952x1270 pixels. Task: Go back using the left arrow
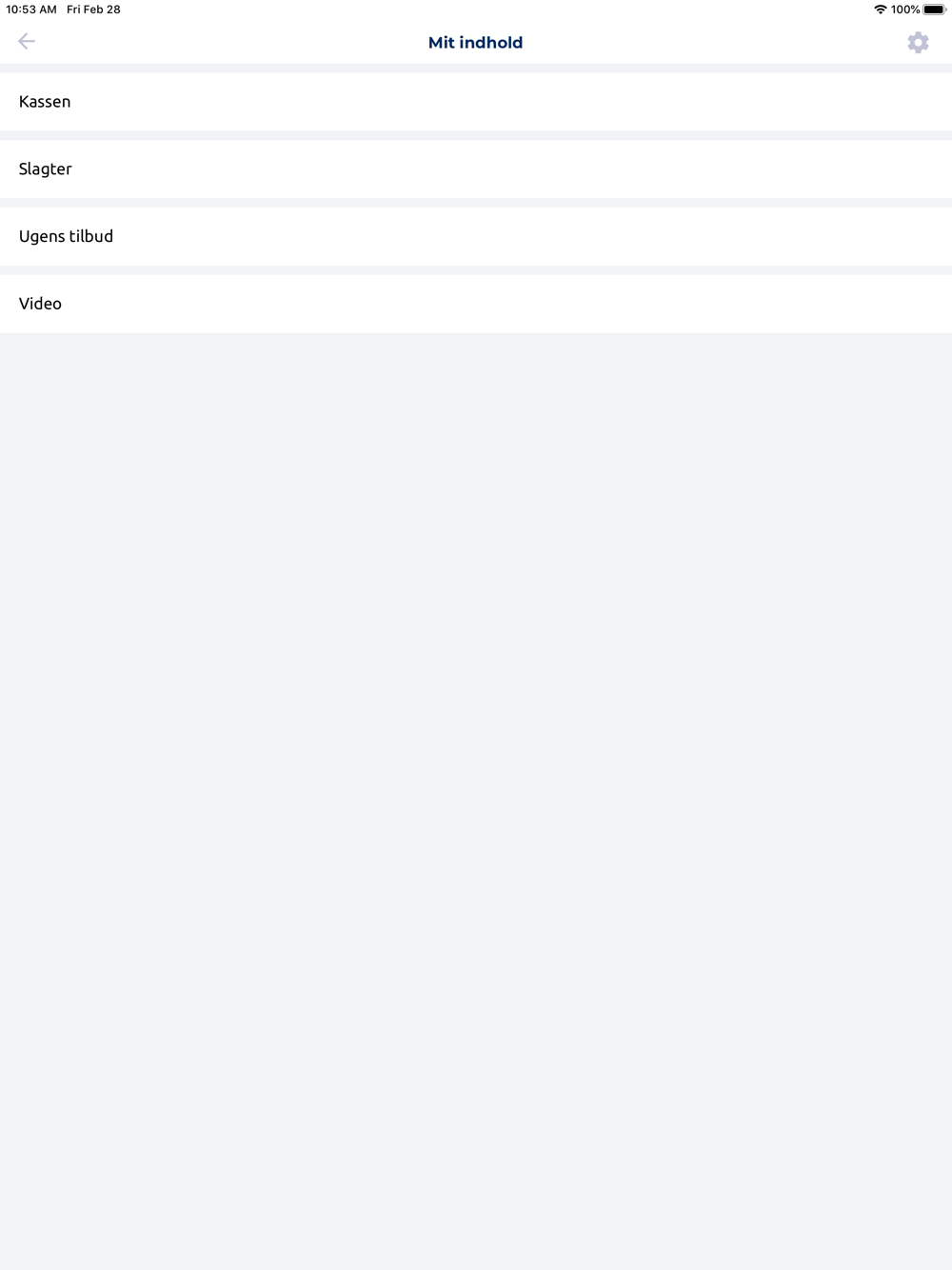(x=27, y=41)
